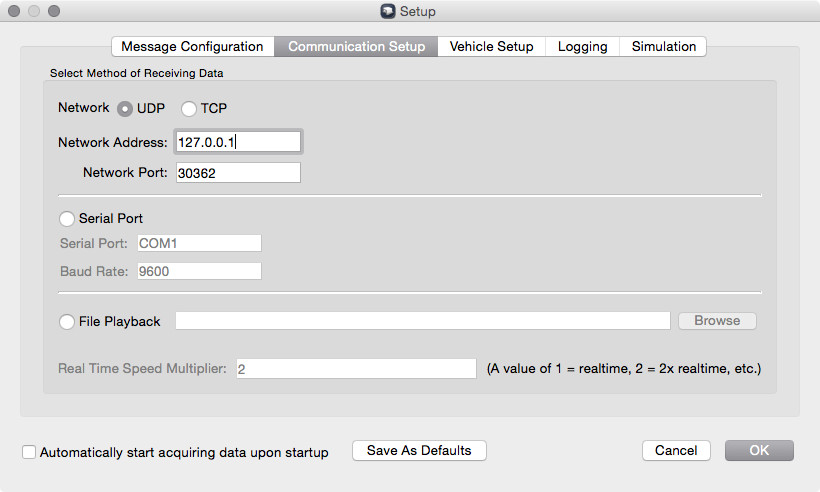Cancel the Setup dialog

(x=676, y=450)
